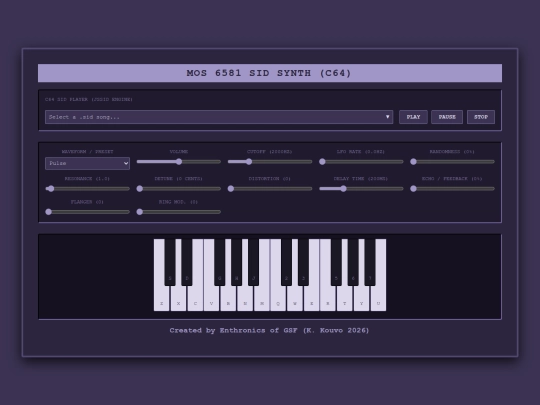Viewport: 540px width, 405px height.
Task: Click the 'Created by Enthronics of GSF' credit text
Action: [269, 330]
